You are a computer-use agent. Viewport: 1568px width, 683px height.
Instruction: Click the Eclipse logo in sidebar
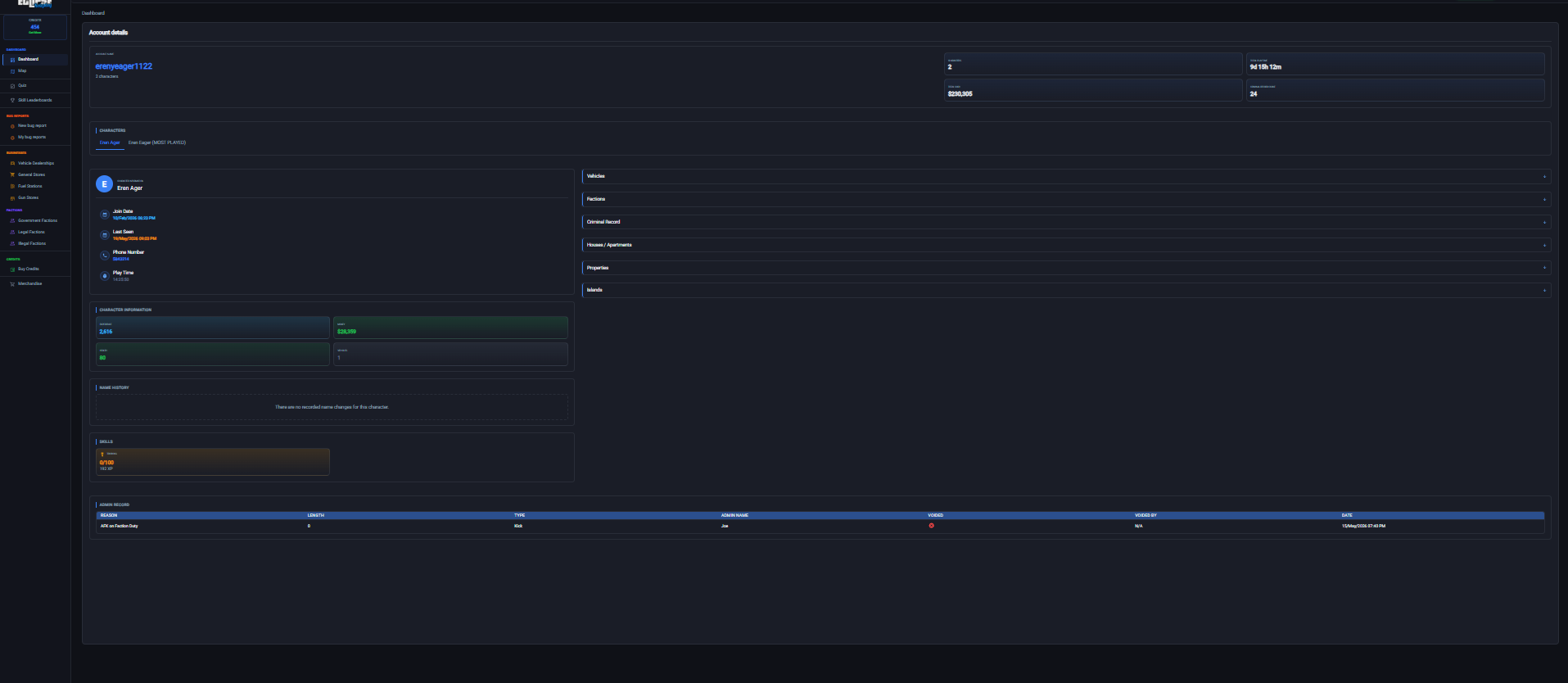34,4
